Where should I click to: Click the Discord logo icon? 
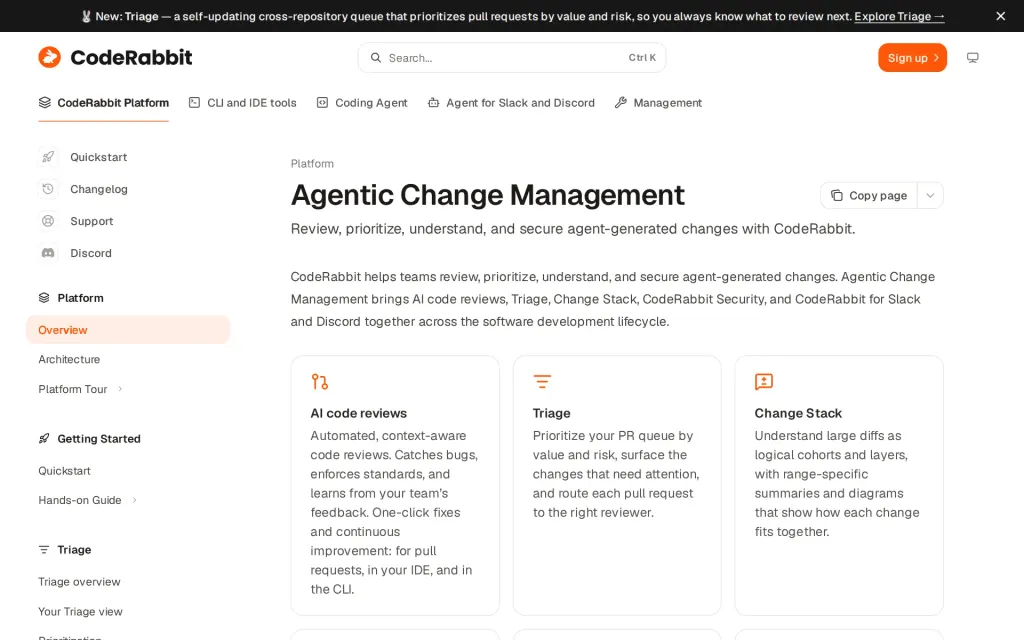coord(48,253)
